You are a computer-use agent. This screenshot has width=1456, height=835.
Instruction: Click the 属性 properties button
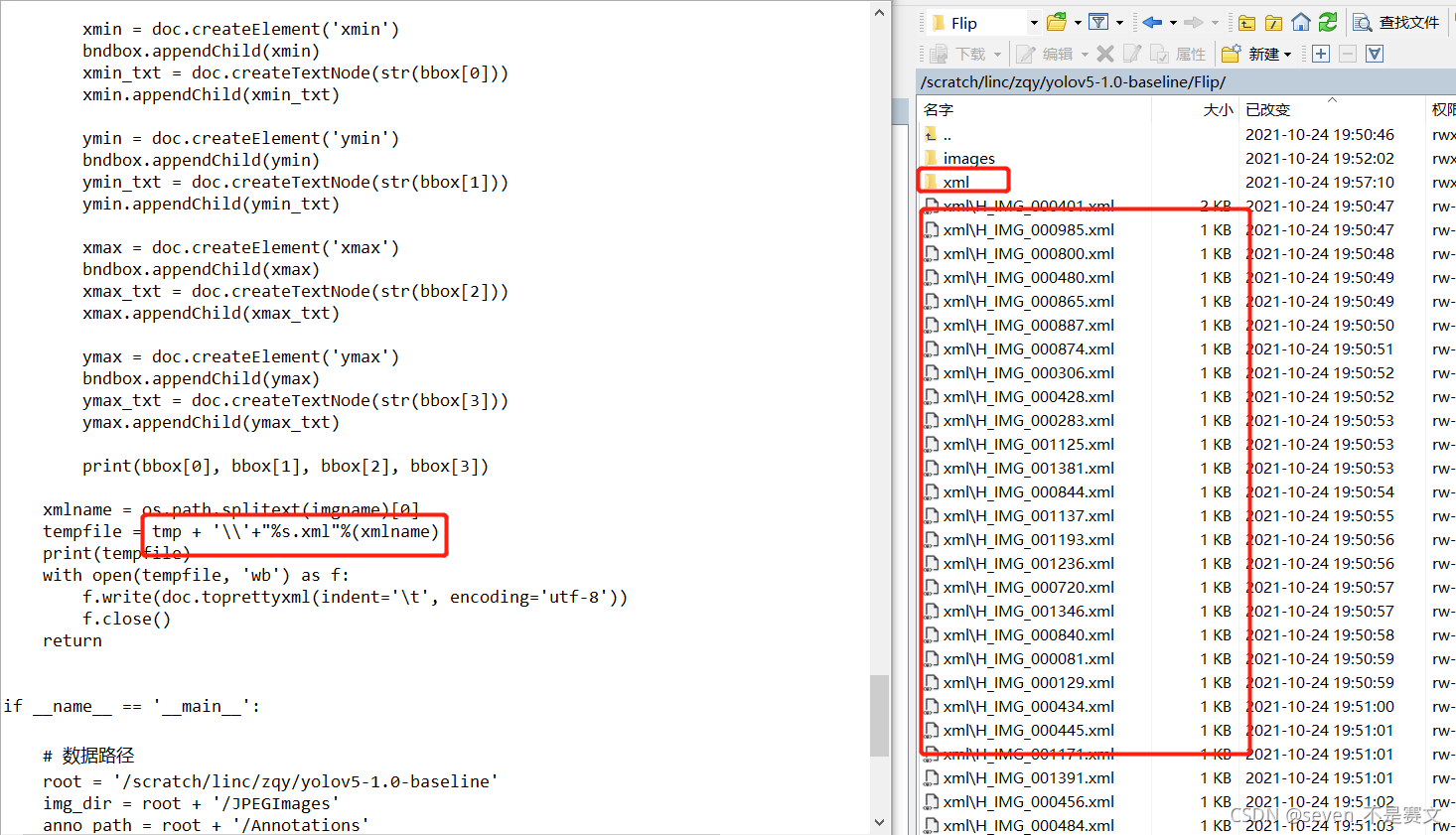pyautogui.click(x=1178, y=54)
